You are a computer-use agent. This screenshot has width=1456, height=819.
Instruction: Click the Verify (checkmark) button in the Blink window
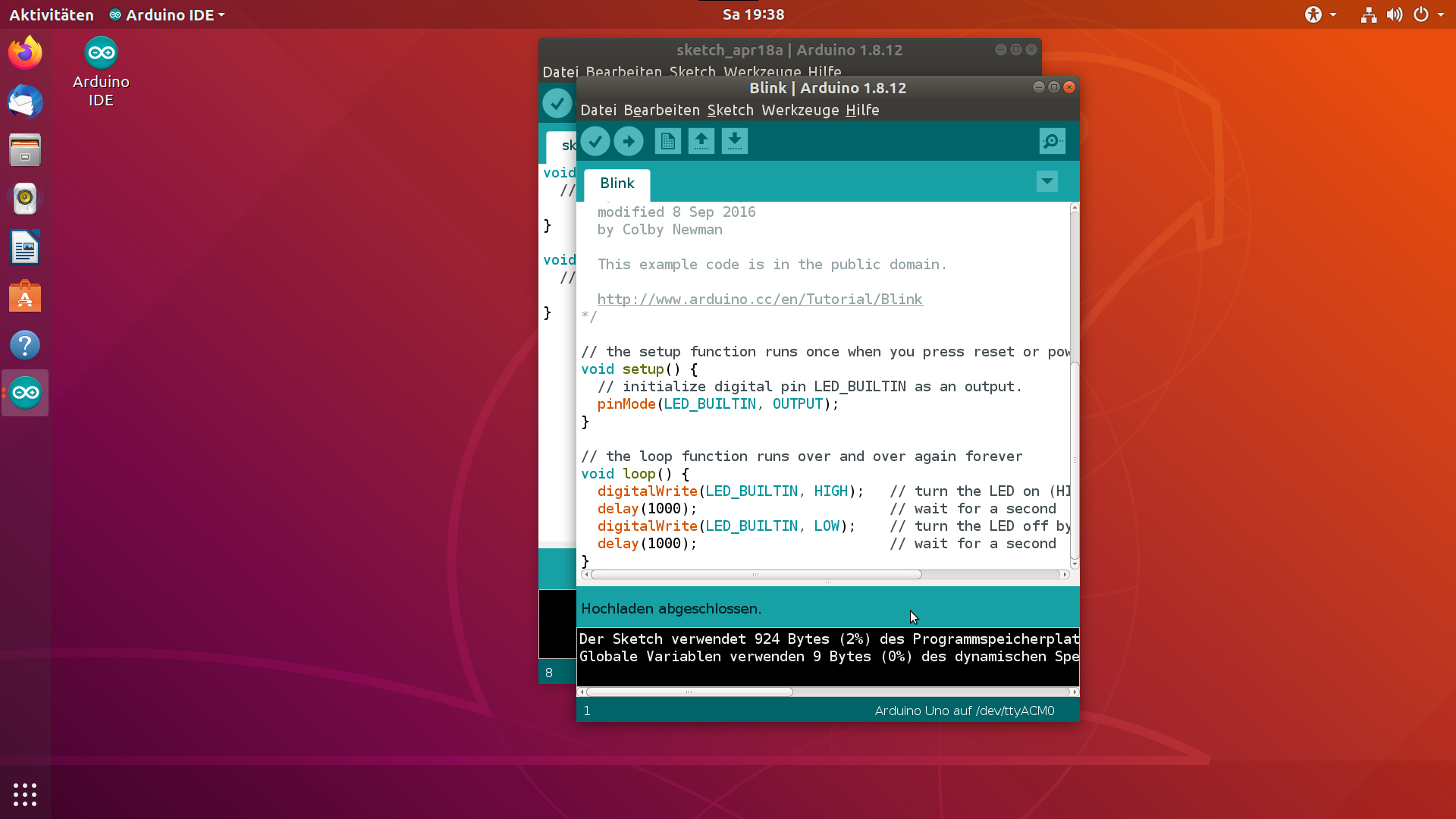[595, 141]
